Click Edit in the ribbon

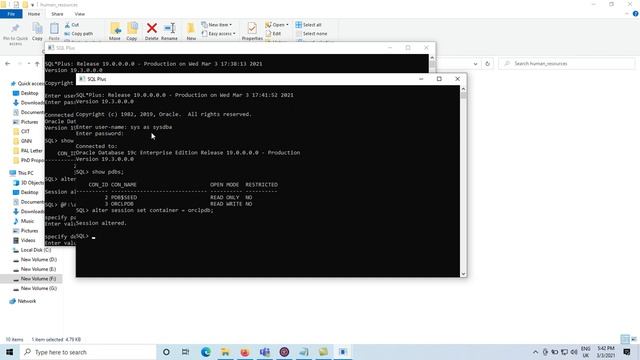click(x=273, y=33)
